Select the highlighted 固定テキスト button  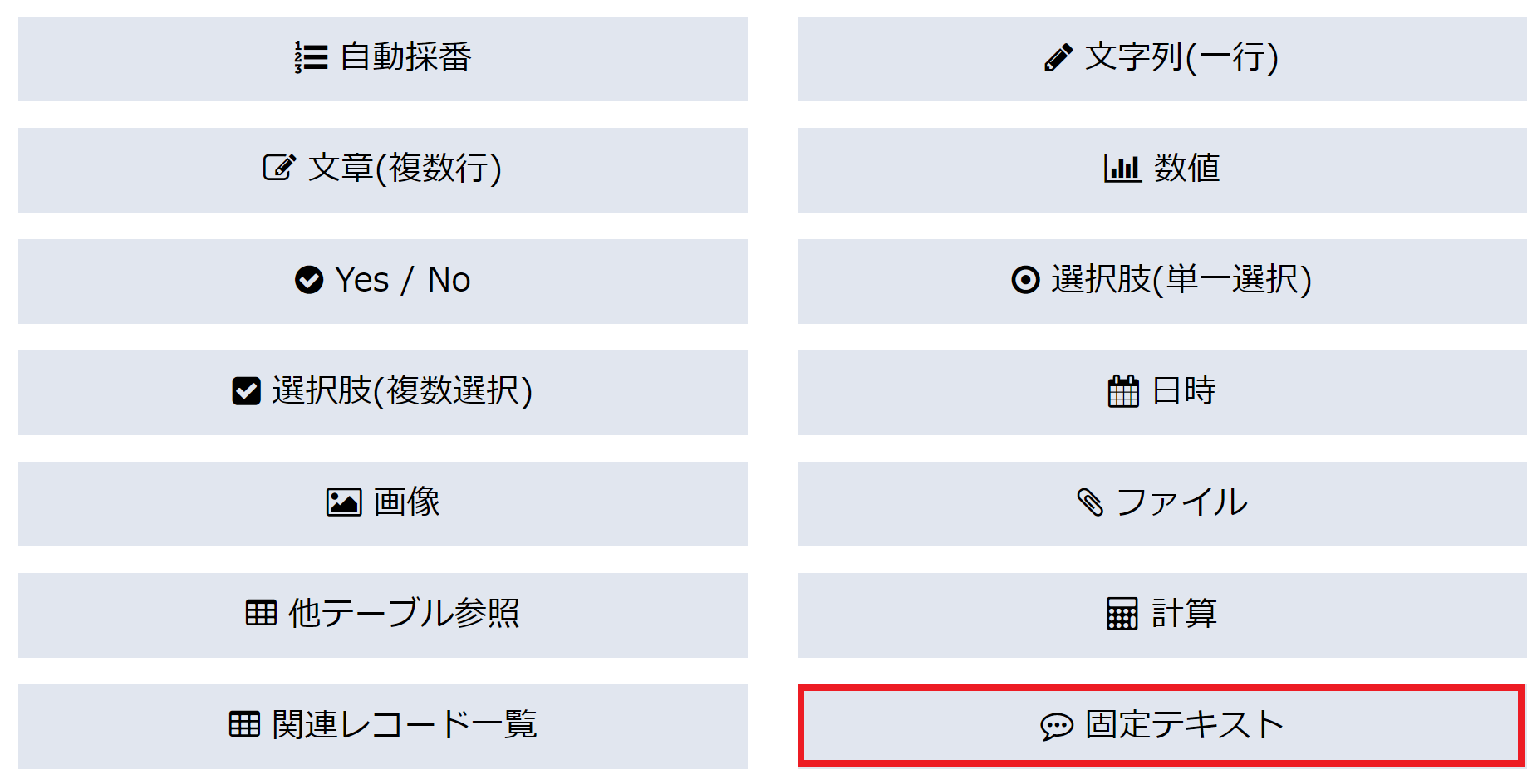[1161, 726]
